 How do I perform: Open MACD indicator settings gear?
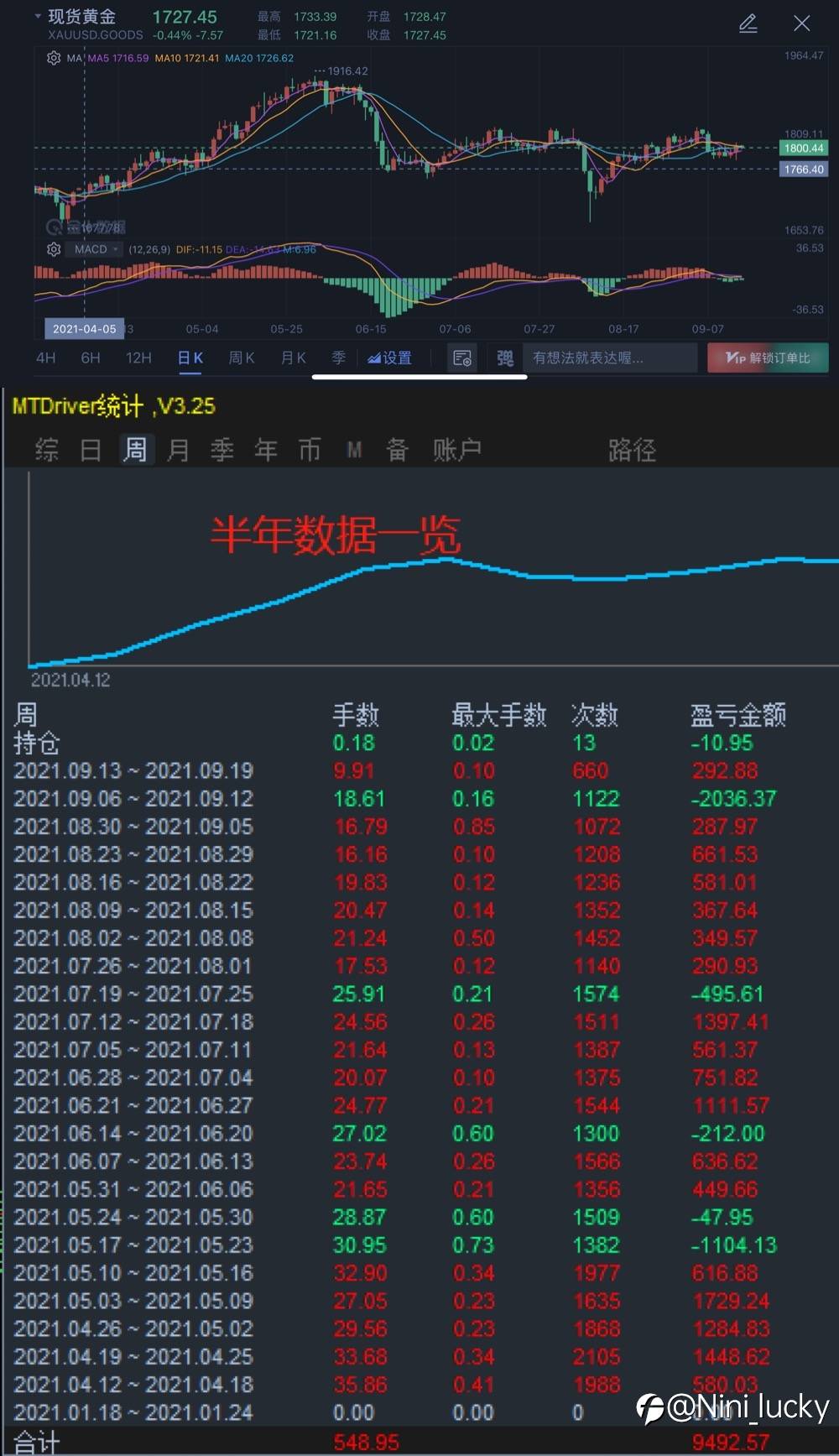pyautogui.click(x=54, y=249)
